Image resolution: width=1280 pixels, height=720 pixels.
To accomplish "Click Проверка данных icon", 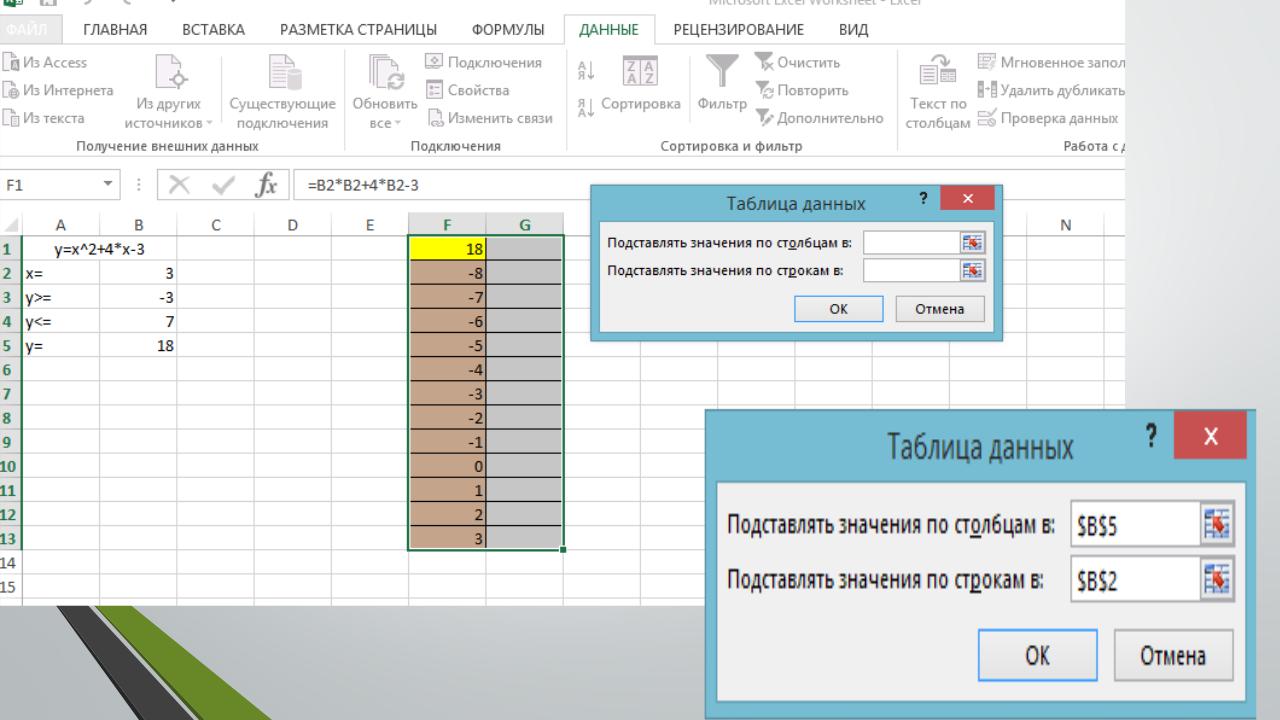I will coord(986,119).
